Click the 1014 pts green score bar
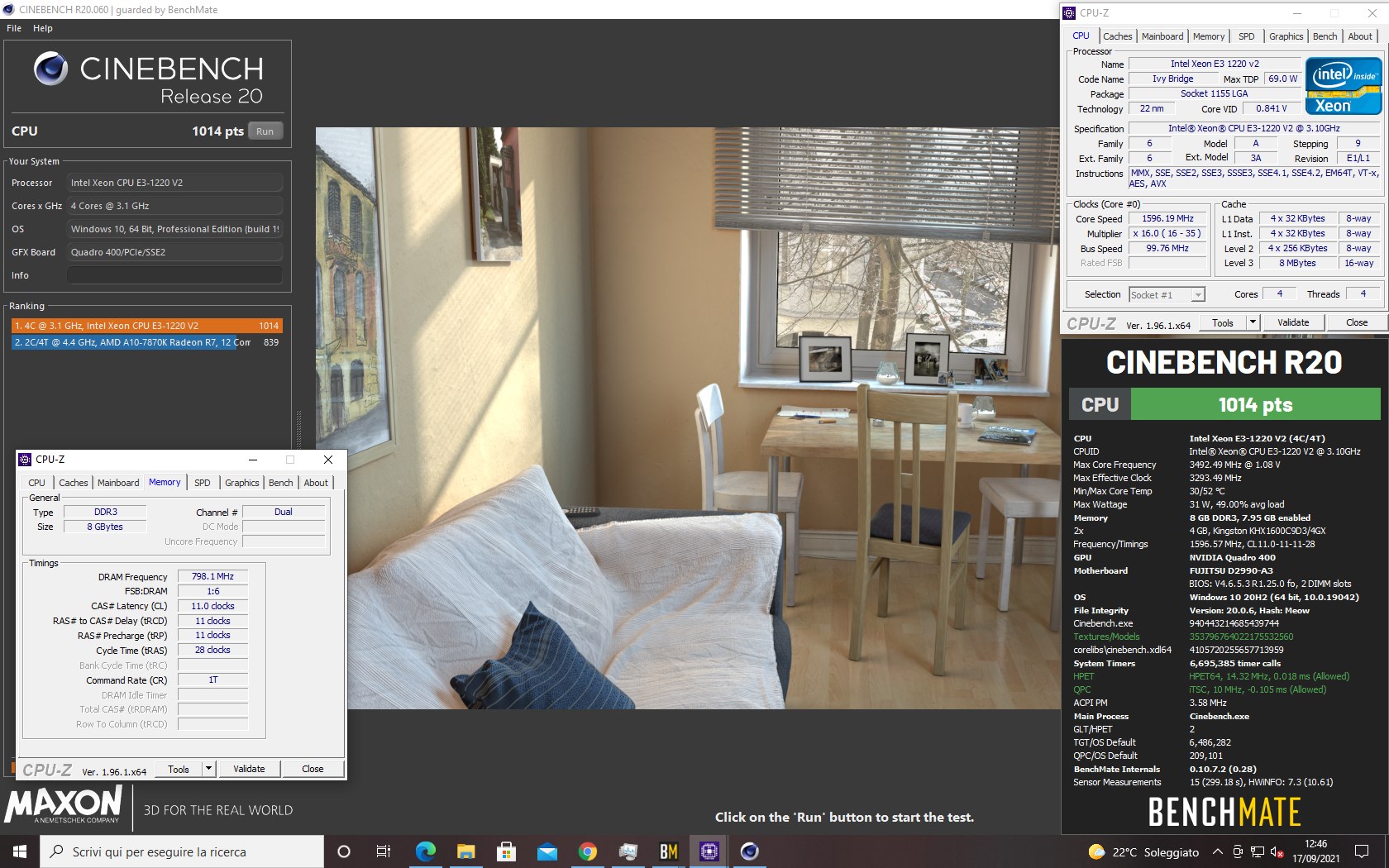The width and height of the screenshot is (1389, 868). (x=1255, y=404)
